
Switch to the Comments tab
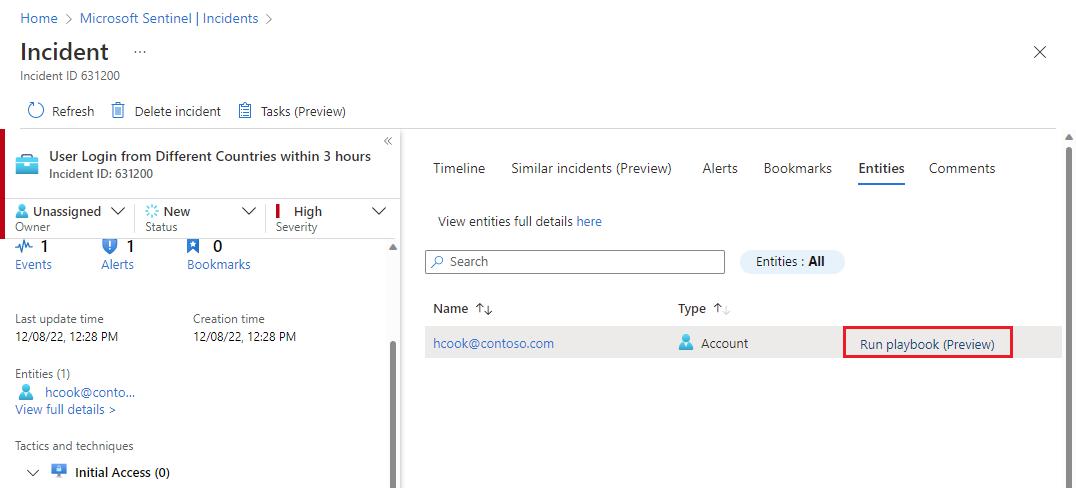point(961,168)
